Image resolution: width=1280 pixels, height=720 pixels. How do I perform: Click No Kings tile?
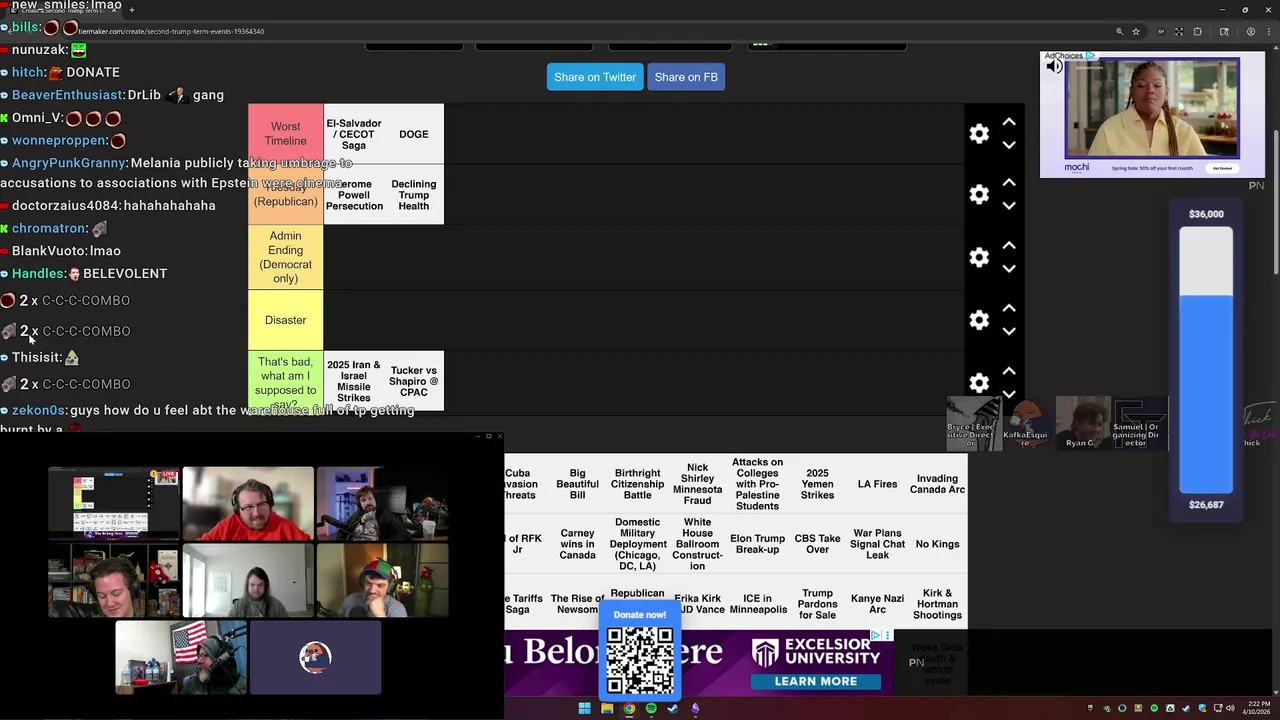(937, 544)
